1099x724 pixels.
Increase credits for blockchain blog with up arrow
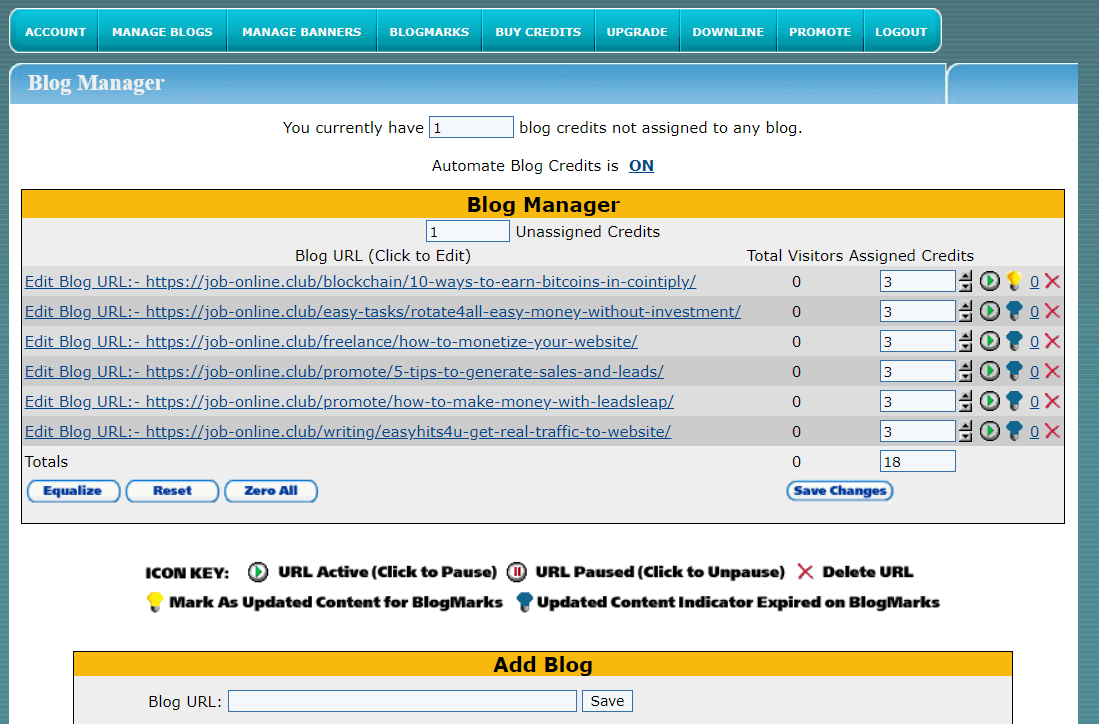tap(965, 276)
